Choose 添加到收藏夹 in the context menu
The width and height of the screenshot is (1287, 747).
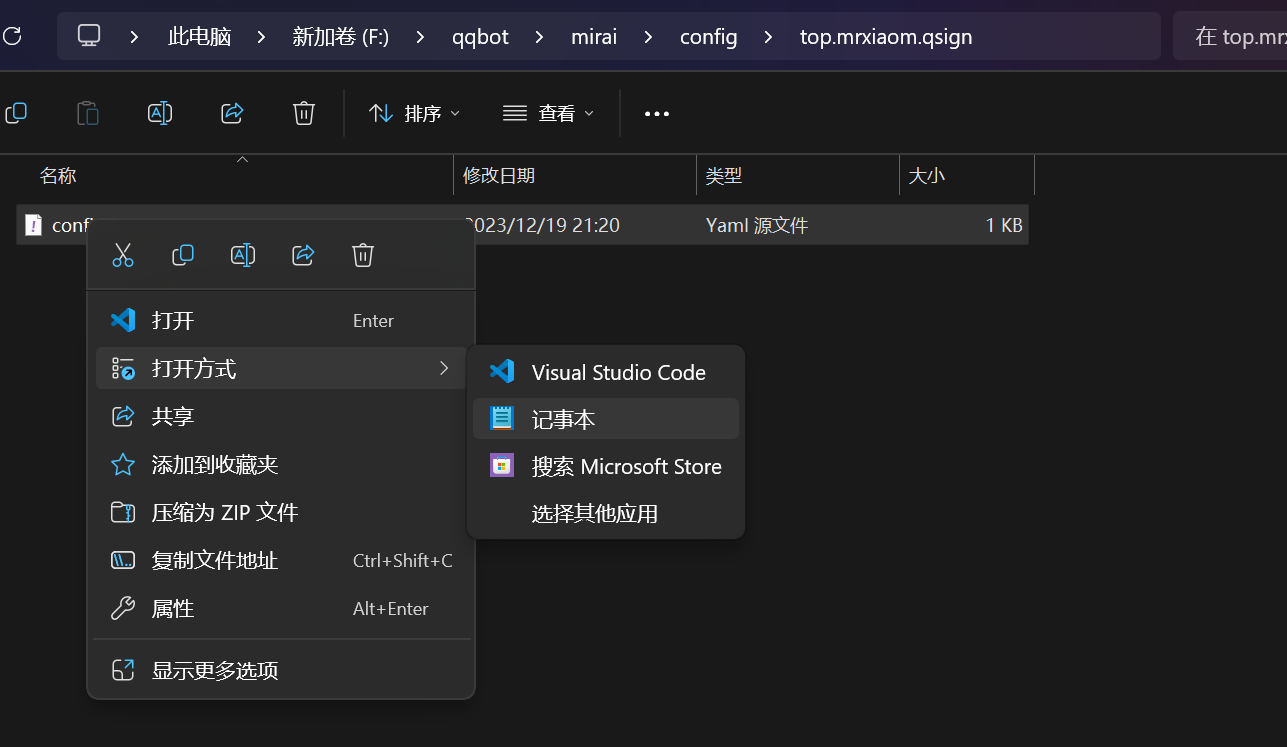click(x=281, y=464)
